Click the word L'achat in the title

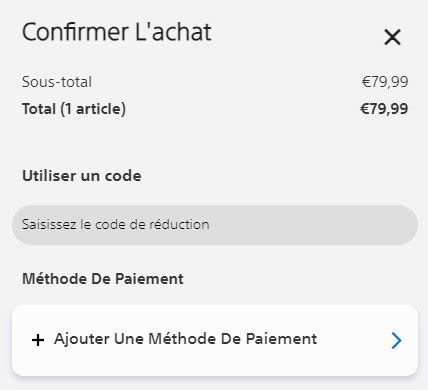173,32
